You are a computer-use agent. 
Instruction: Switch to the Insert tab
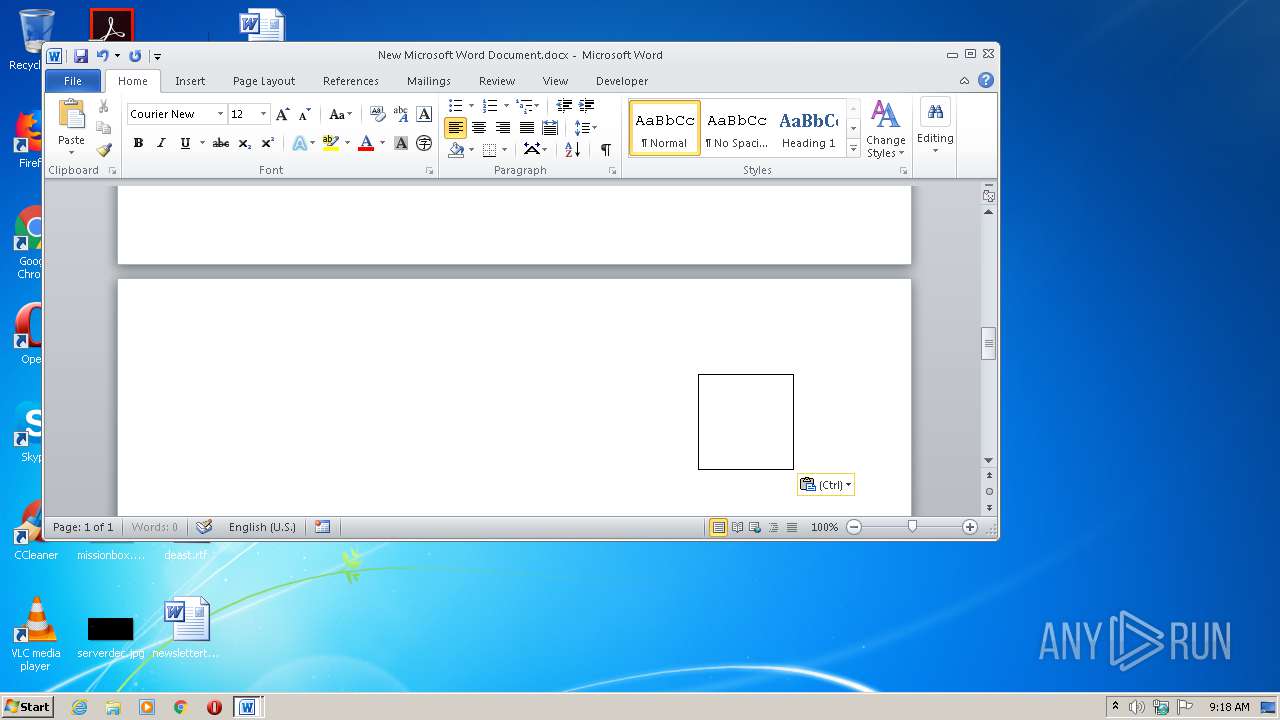[190, 81]
